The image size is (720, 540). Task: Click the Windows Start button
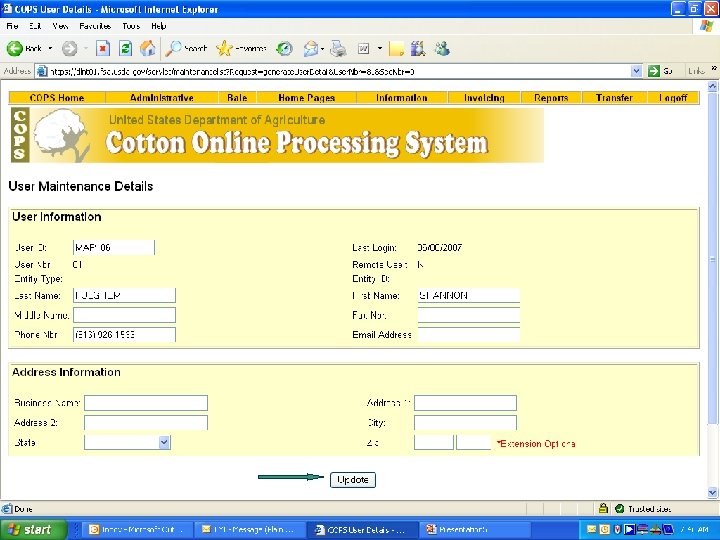pyautogui.click(x=33, y=529)
